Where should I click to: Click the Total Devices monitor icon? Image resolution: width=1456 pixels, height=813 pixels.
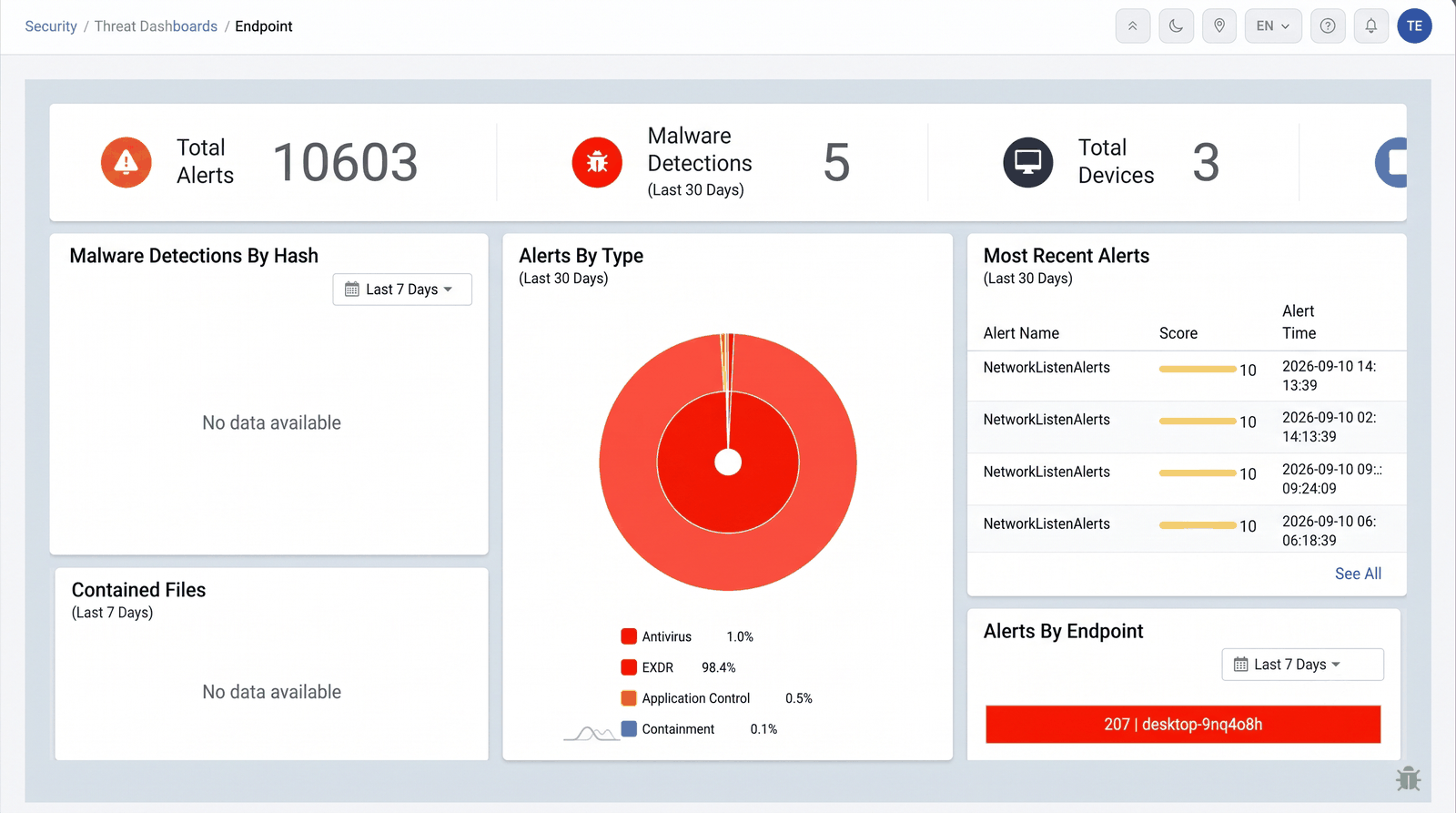pyautogui.click(x=1028, y=162)
